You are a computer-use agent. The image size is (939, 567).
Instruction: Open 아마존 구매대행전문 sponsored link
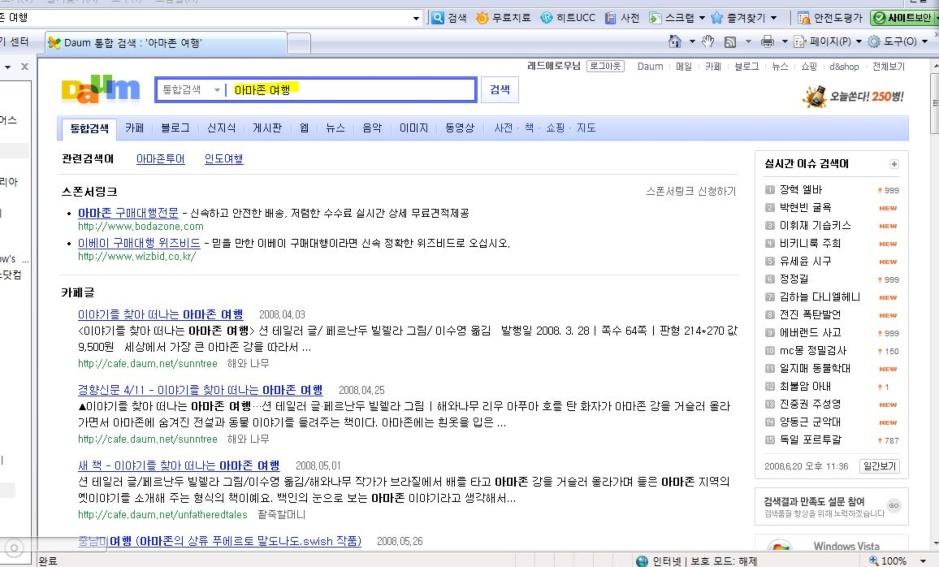point(128,213)
